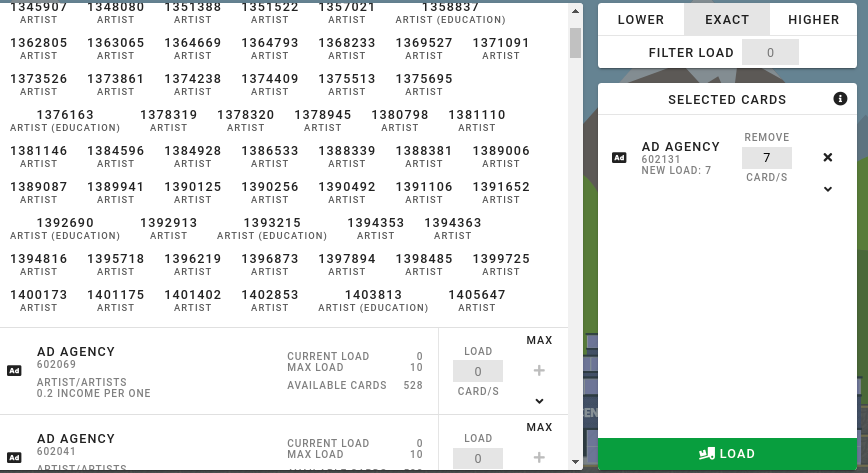Click the Ad icon of Ad Agency 602041

pyautogui.click(x=14, y=457)
